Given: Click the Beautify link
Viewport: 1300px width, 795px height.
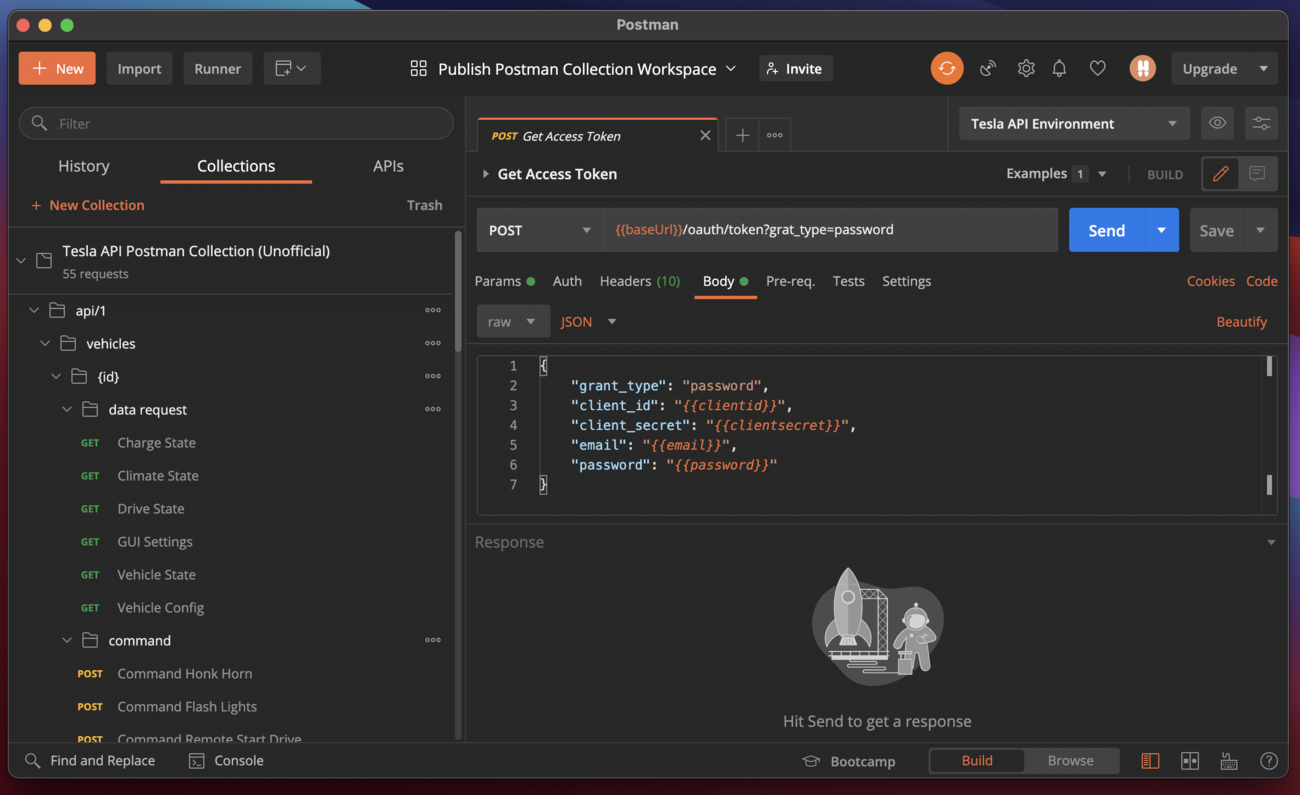Looking at the screenshot, I should (x=1241, y=322).
